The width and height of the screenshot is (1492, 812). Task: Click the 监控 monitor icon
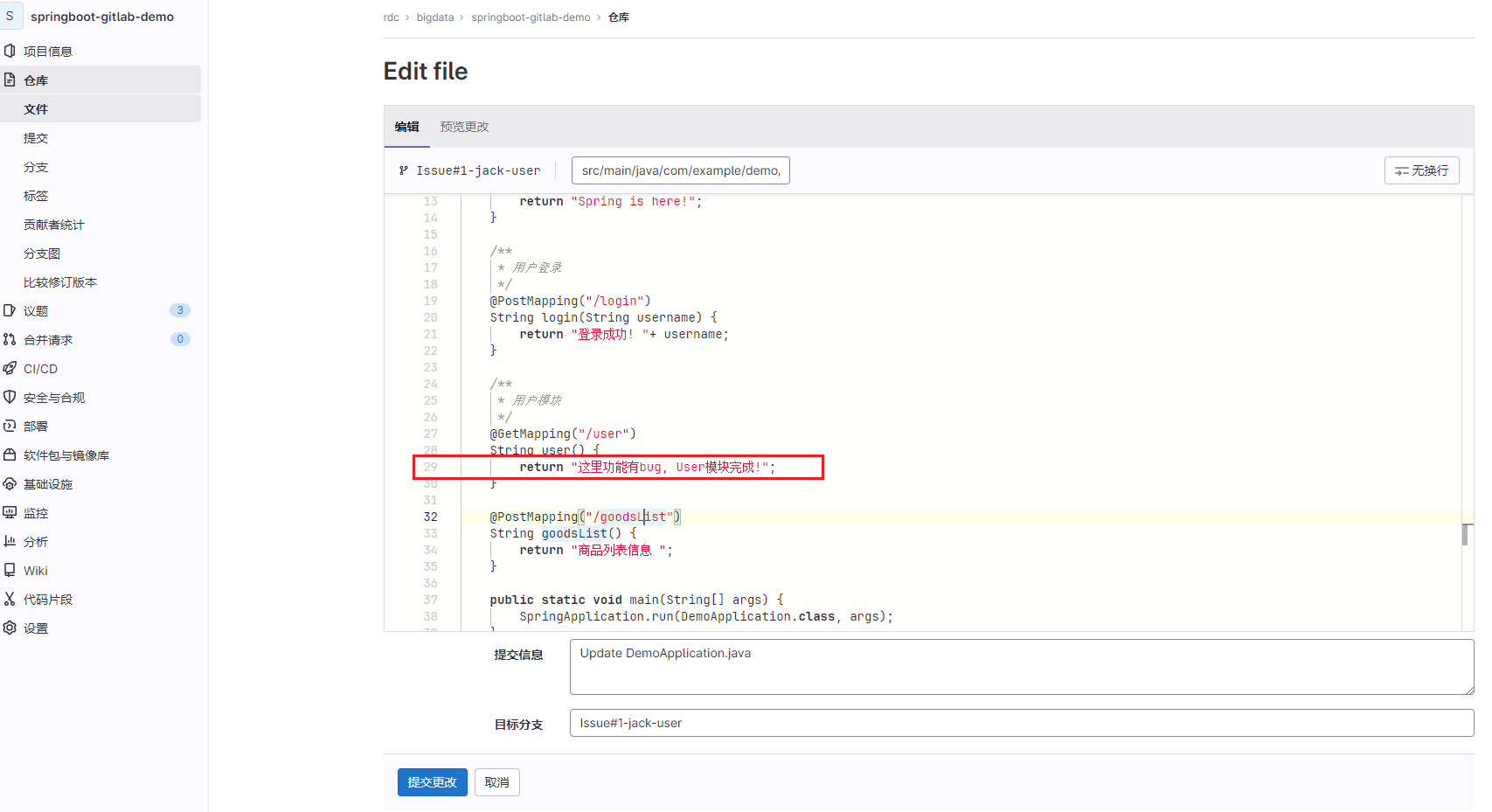click(x=10, y=512)
